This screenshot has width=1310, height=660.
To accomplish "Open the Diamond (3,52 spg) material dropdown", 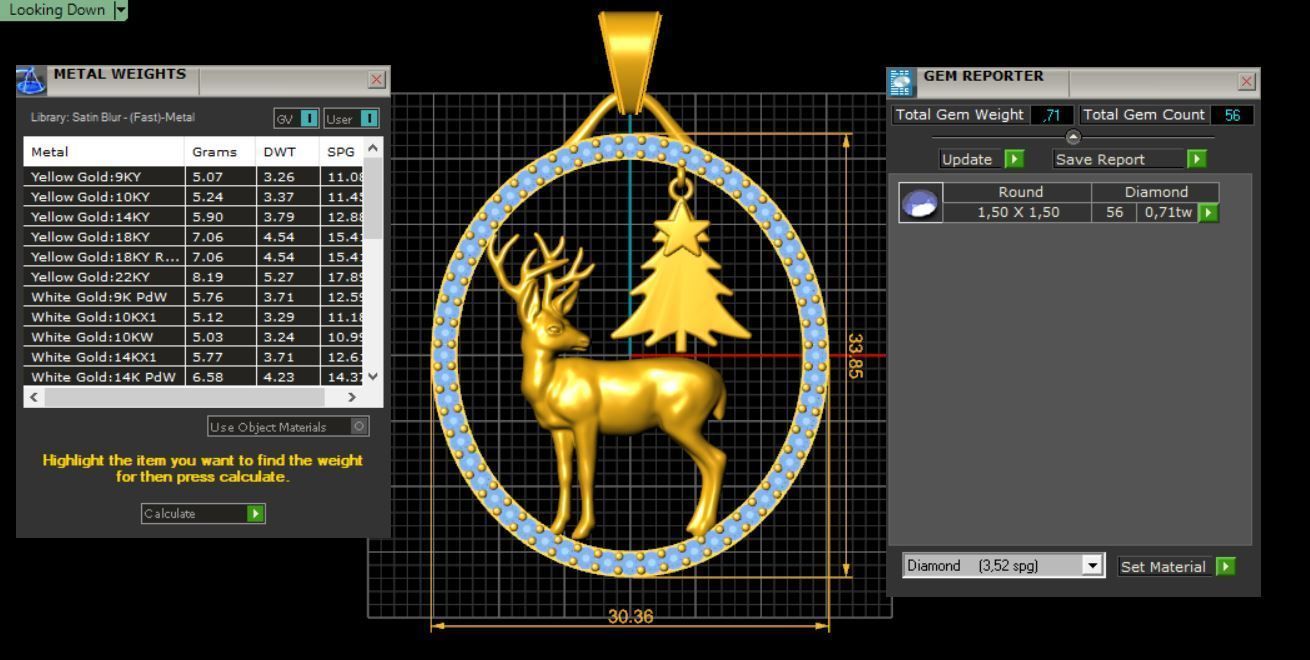I will (1093, 566).
